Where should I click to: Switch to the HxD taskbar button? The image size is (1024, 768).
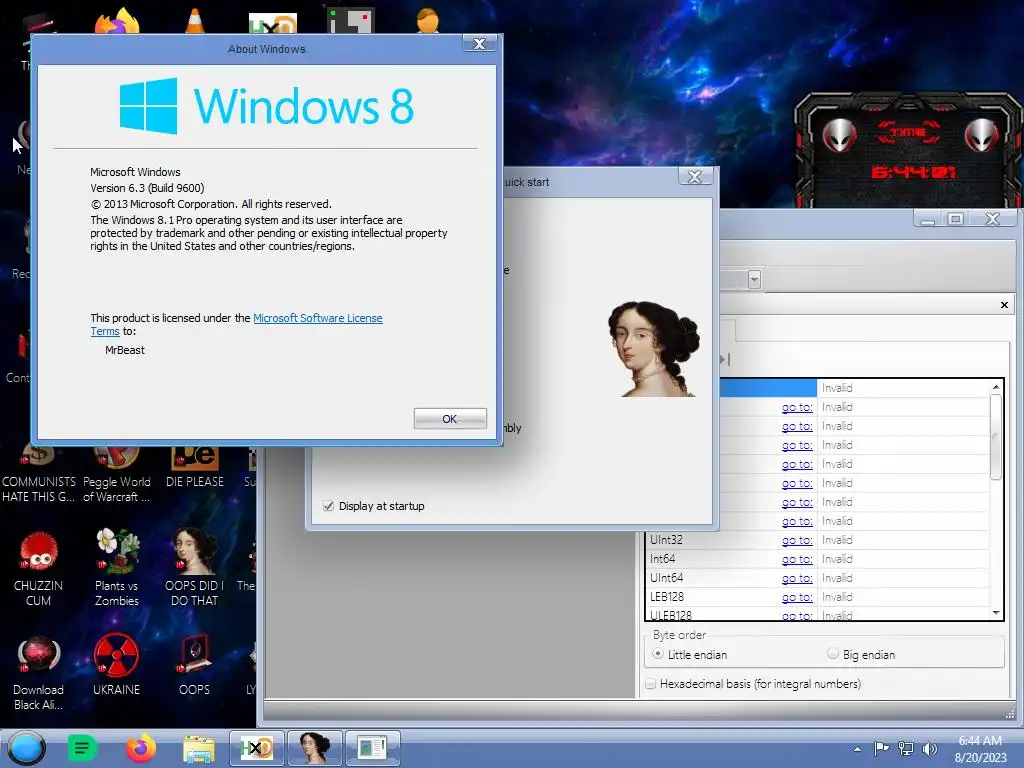(x=257, y=748)
